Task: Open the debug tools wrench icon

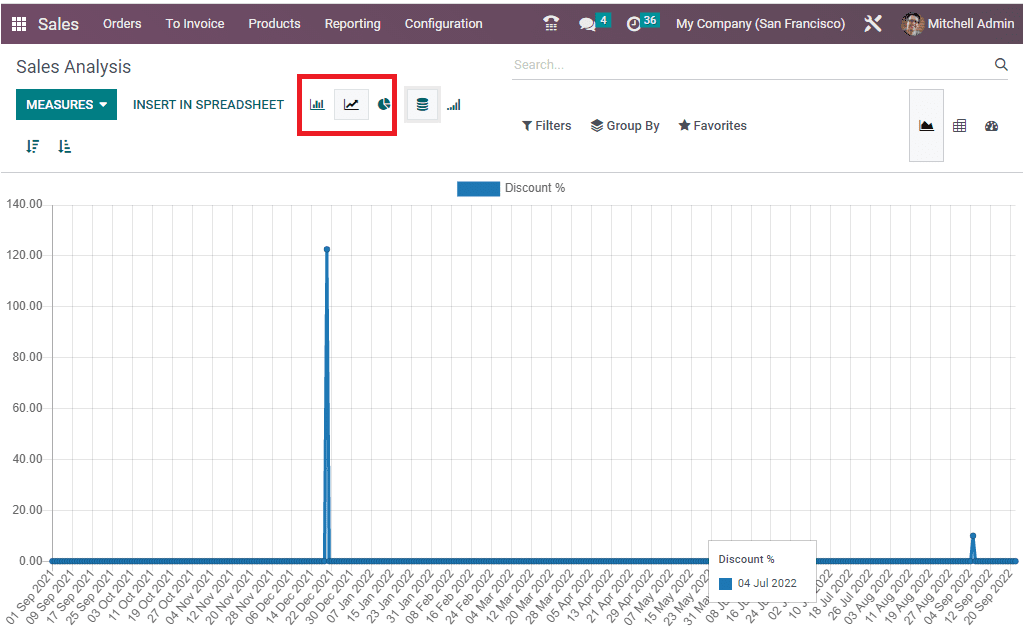Action: tap(873, 24)
